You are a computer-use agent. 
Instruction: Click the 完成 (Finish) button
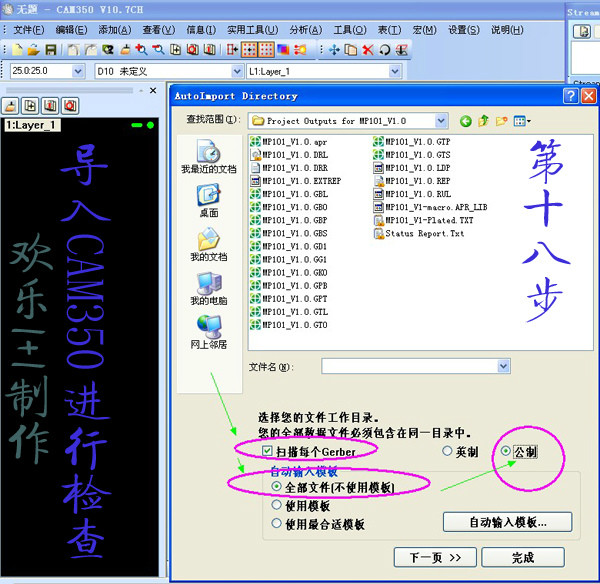tap(523, 557)
